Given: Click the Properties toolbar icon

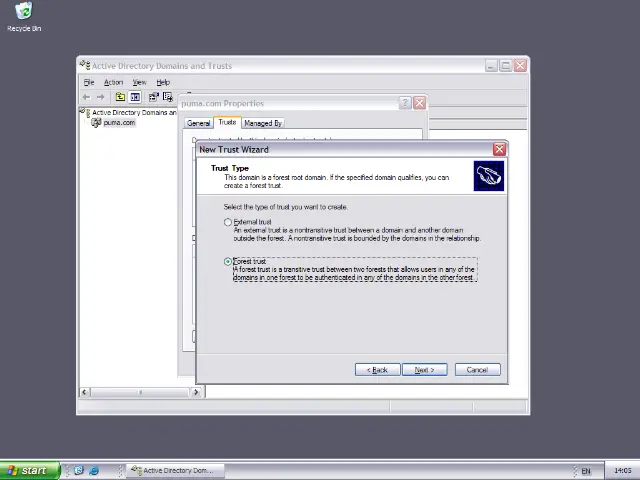Looking at the screenshot, I should [x=153, y=97].
